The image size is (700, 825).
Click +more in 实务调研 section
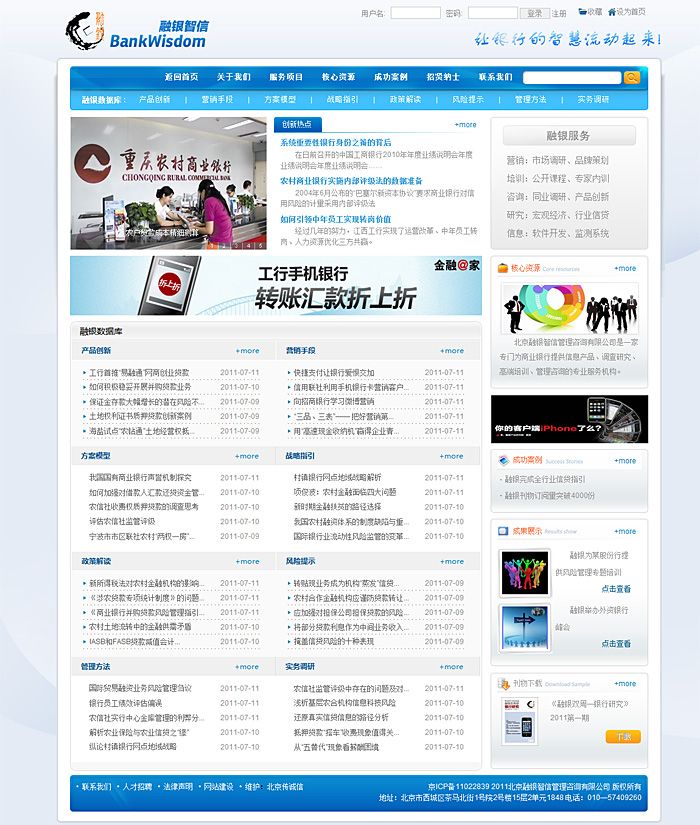tap(452, 667)
